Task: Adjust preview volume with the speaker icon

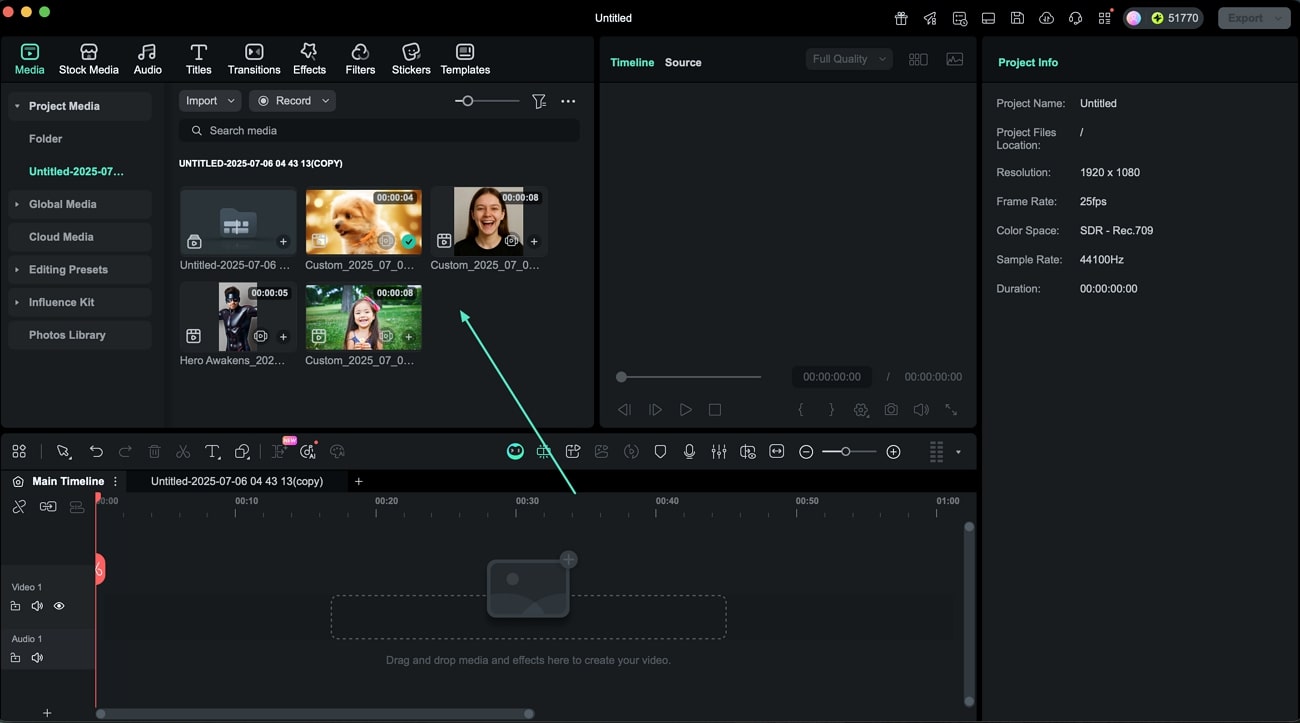Action: [x=921, y=410]
